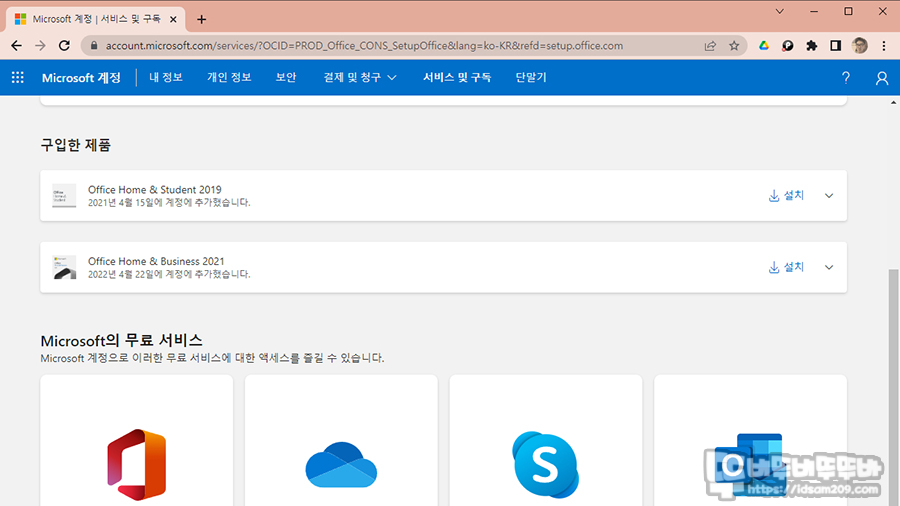The width and height of the screenshot is (900, 506).
Task: Click the vertical scrollbar thumb
Action: pos(894,387)
